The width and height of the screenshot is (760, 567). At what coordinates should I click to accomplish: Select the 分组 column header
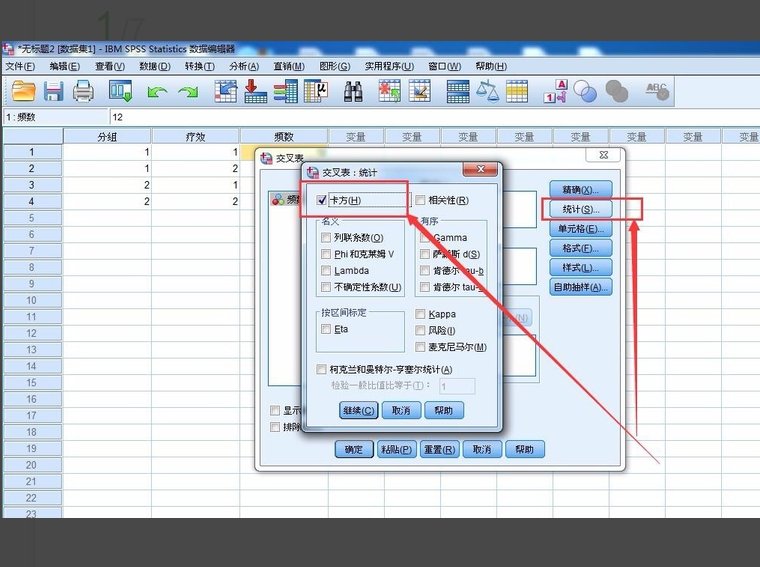point(107,137)
